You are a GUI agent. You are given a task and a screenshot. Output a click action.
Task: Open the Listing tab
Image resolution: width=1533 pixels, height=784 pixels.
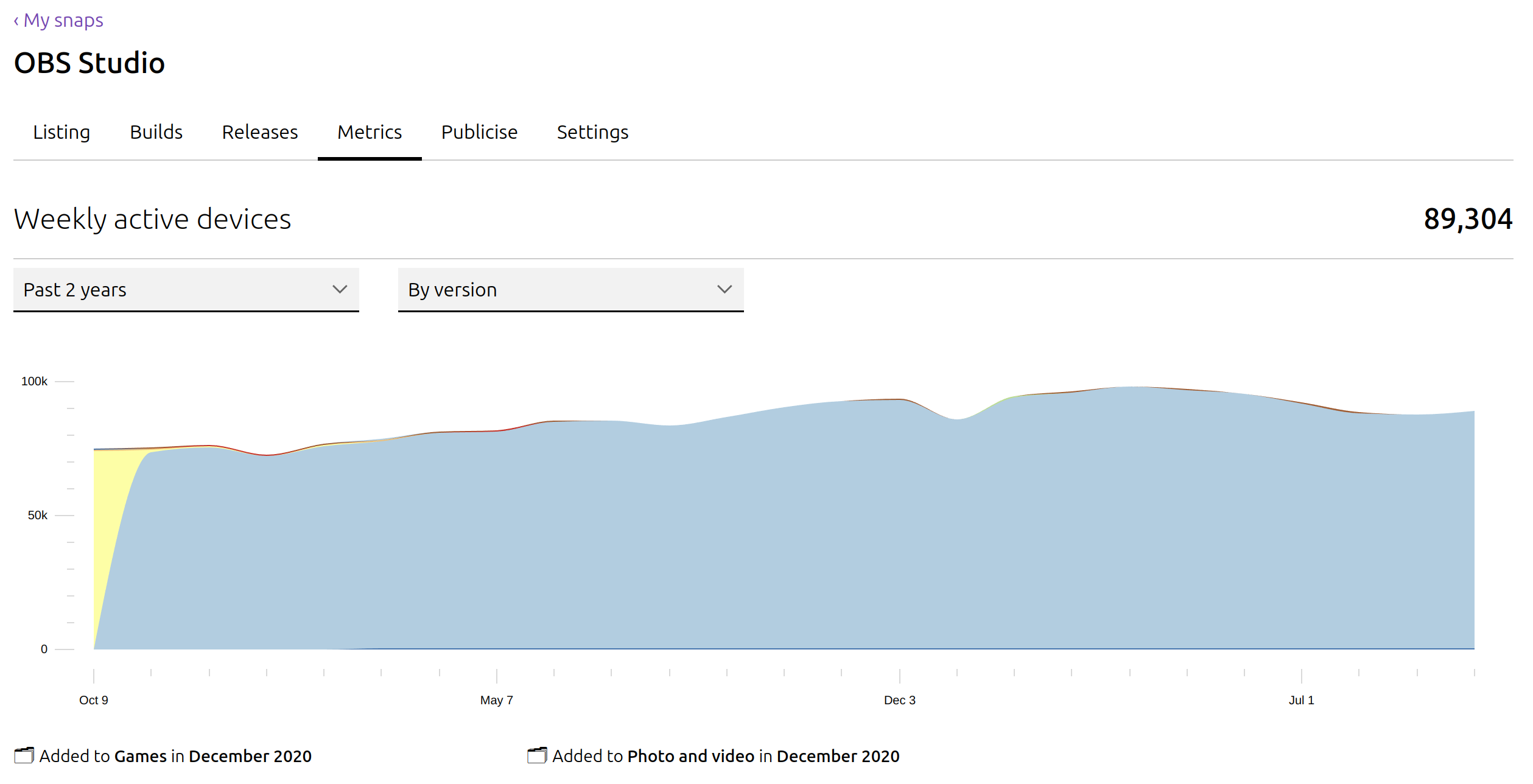[x=61, y=132]
